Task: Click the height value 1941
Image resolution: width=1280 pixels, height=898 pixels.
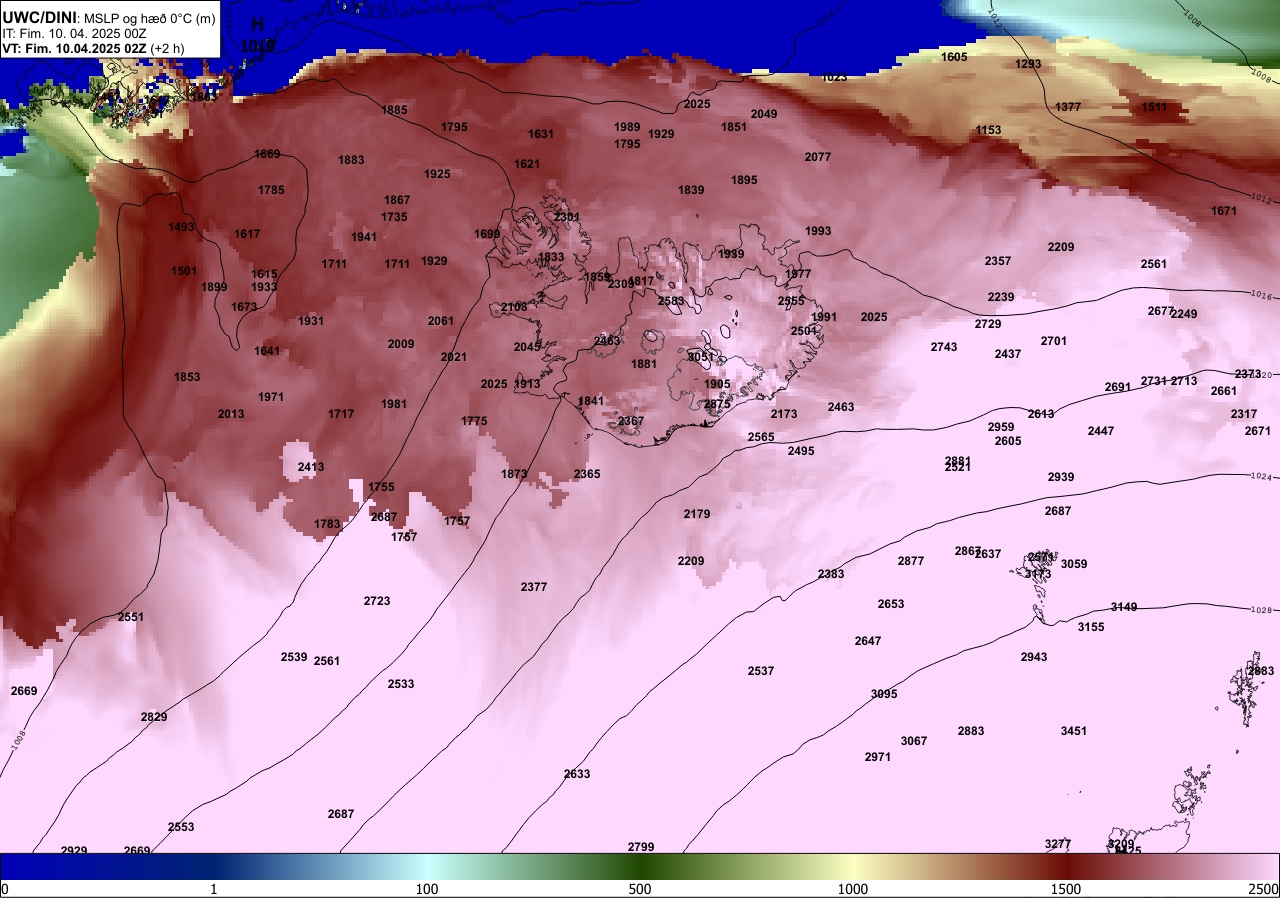Action: point(364,237)
